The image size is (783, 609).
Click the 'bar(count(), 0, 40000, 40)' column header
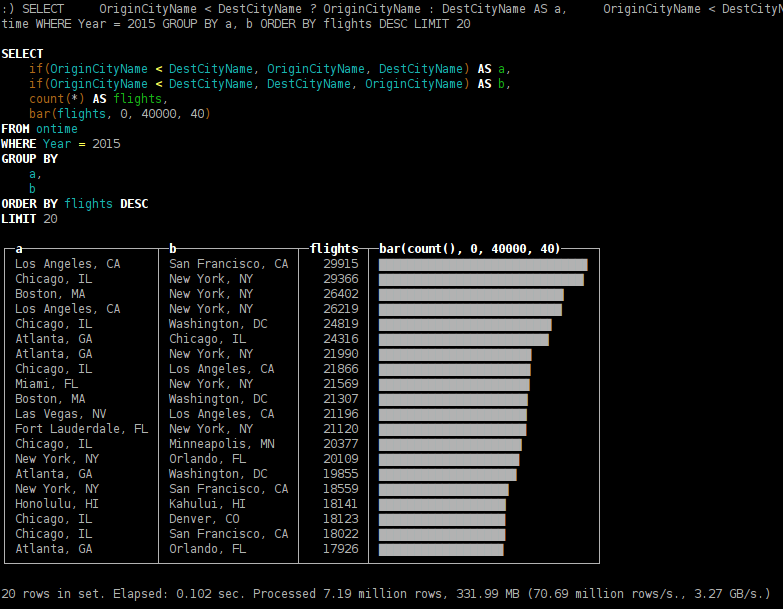tap(469, 248)
